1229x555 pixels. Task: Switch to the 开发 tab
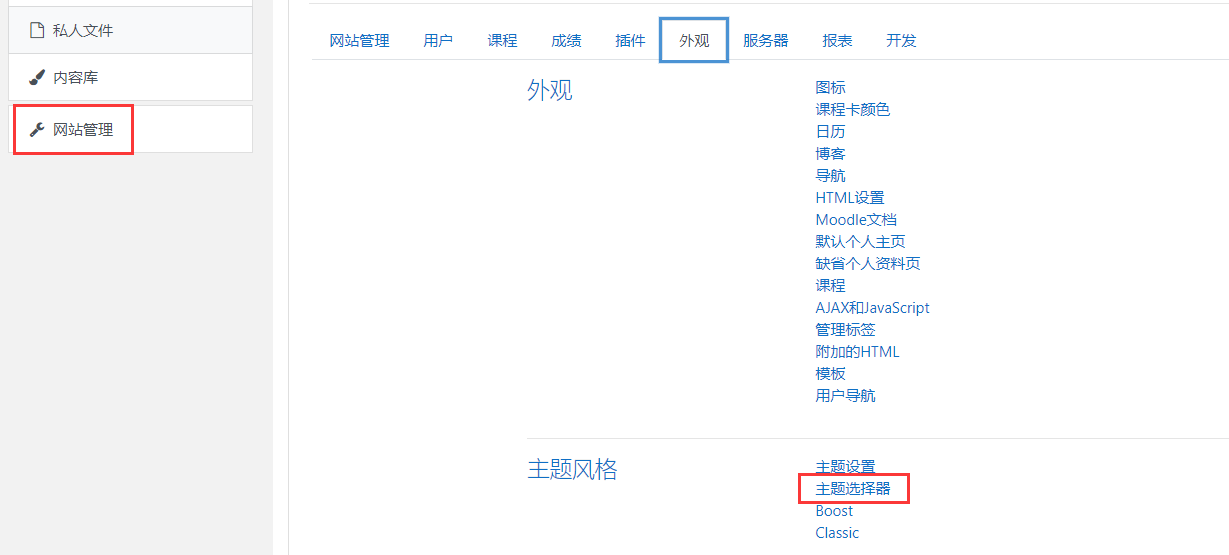(x=901, y=41)
